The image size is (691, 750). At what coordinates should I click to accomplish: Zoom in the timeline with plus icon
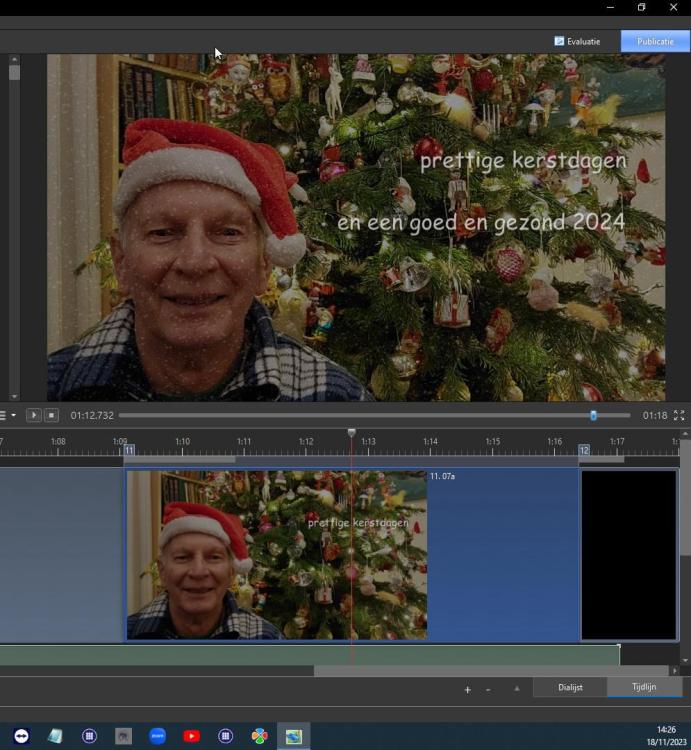pos(467,689)
